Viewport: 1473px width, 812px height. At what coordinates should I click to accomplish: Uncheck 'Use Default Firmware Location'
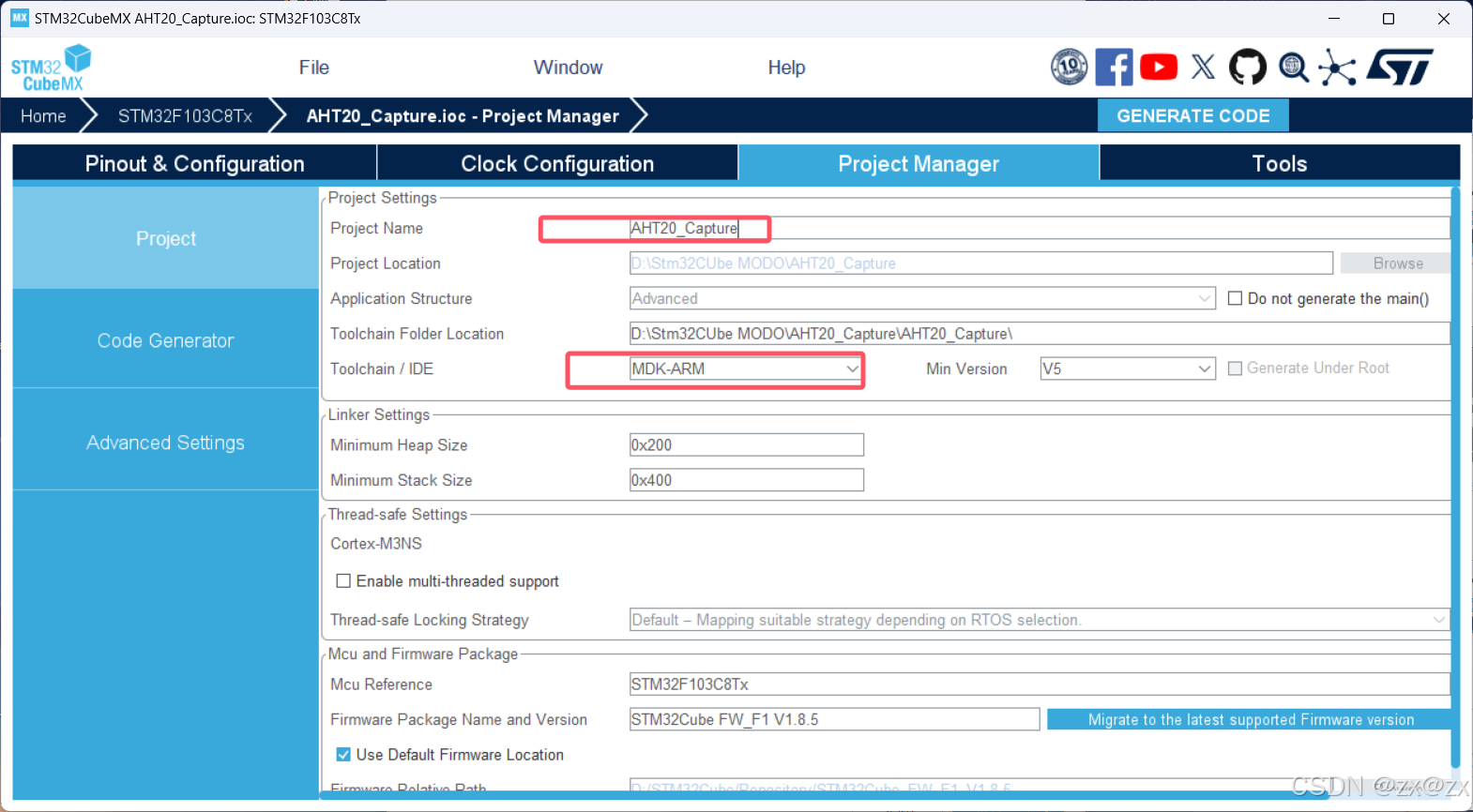[x=343, y=755]
